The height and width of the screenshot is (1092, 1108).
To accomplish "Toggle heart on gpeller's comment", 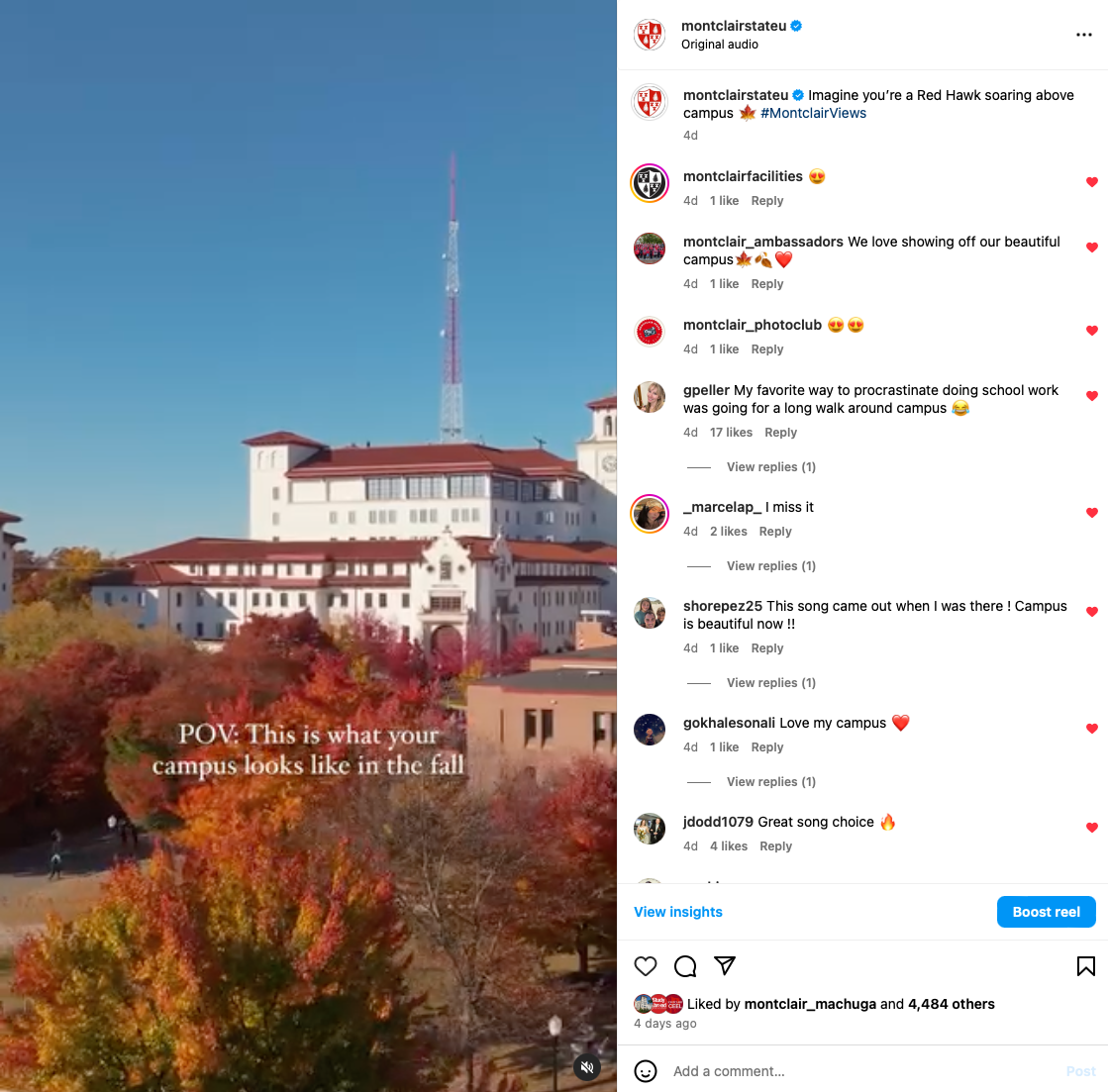I will [1091, 396].
